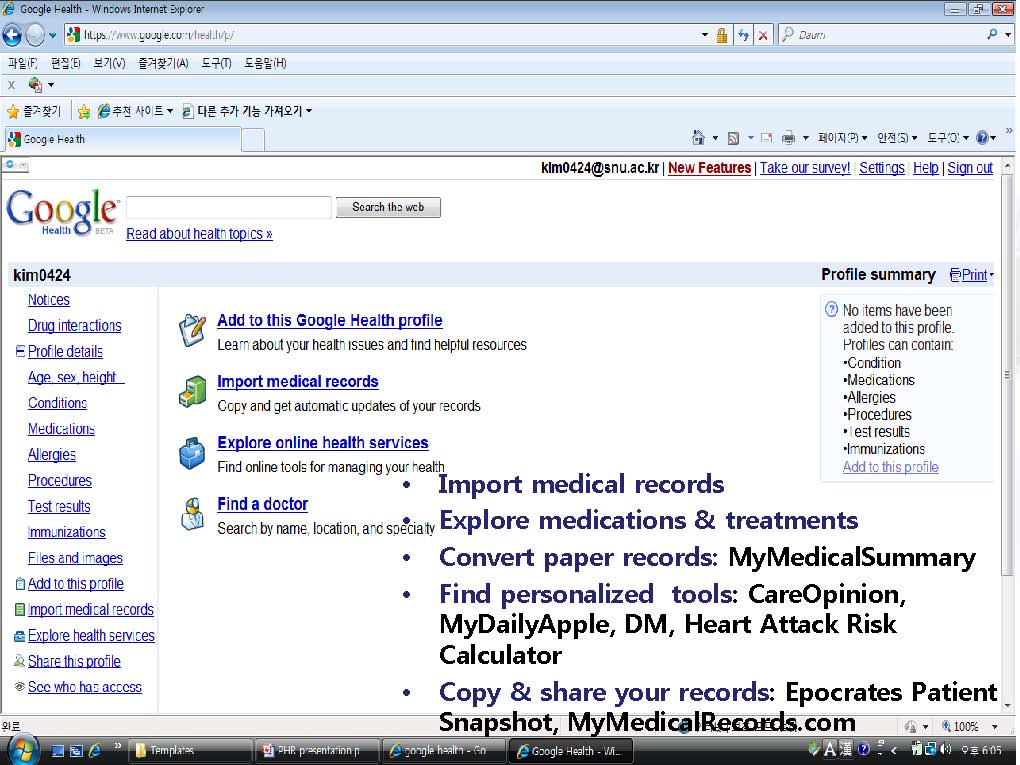Click the search magnifier icon in toolbar

[992, 34]
